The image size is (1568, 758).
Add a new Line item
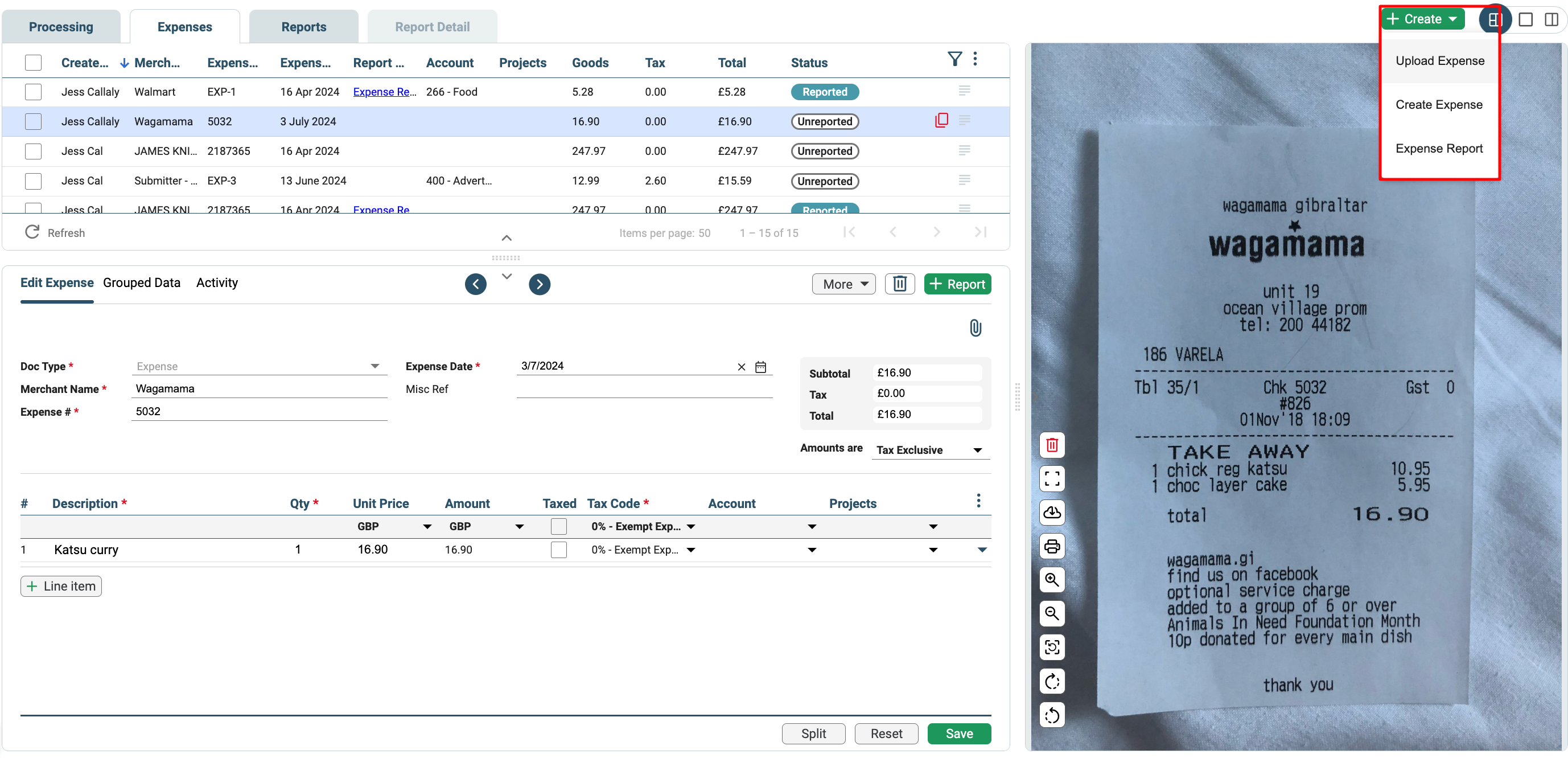(x=61, y=585)
